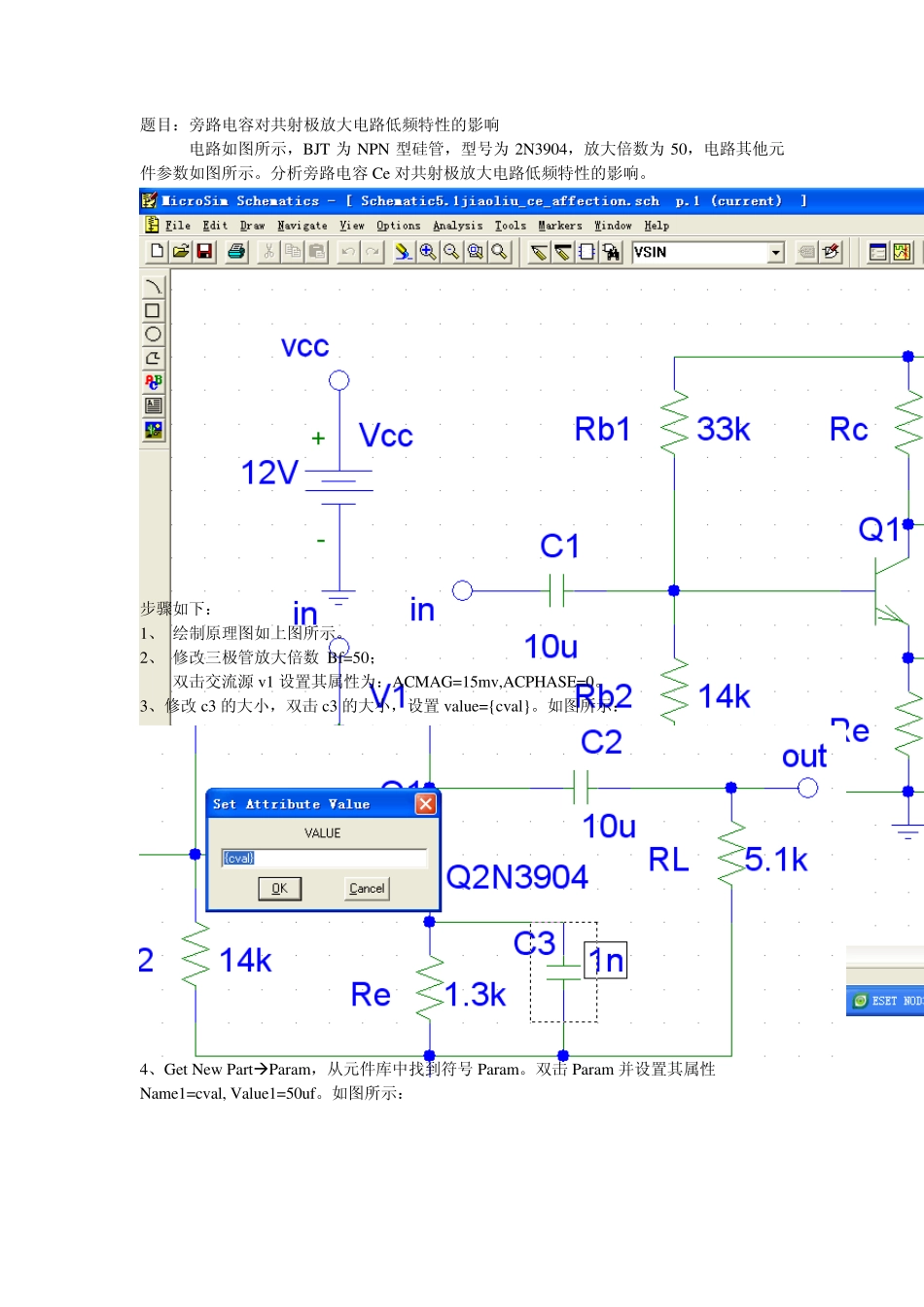Open the File menu
This screenshot has height=1307, width=924.
click(178, 226)
